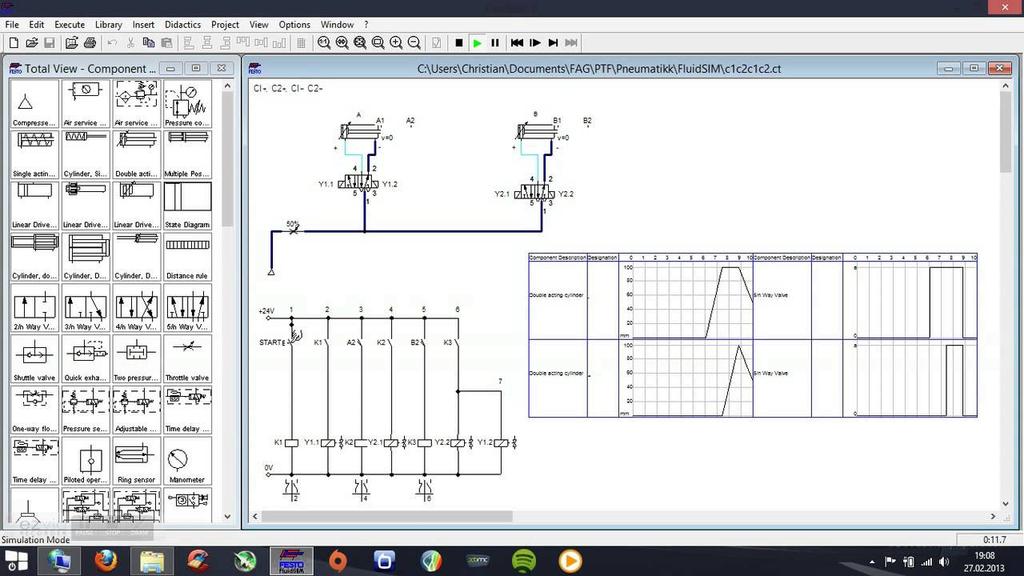Viewport: 1024px width, 576px height.
Task: Zoom to original 1:1 size
Action: point(324,43)
